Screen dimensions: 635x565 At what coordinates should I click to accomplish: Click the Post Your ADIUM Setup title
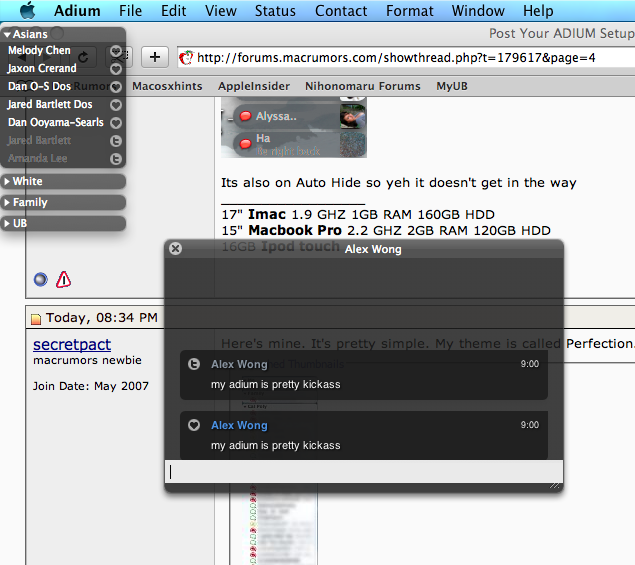(x=562, y=33)
